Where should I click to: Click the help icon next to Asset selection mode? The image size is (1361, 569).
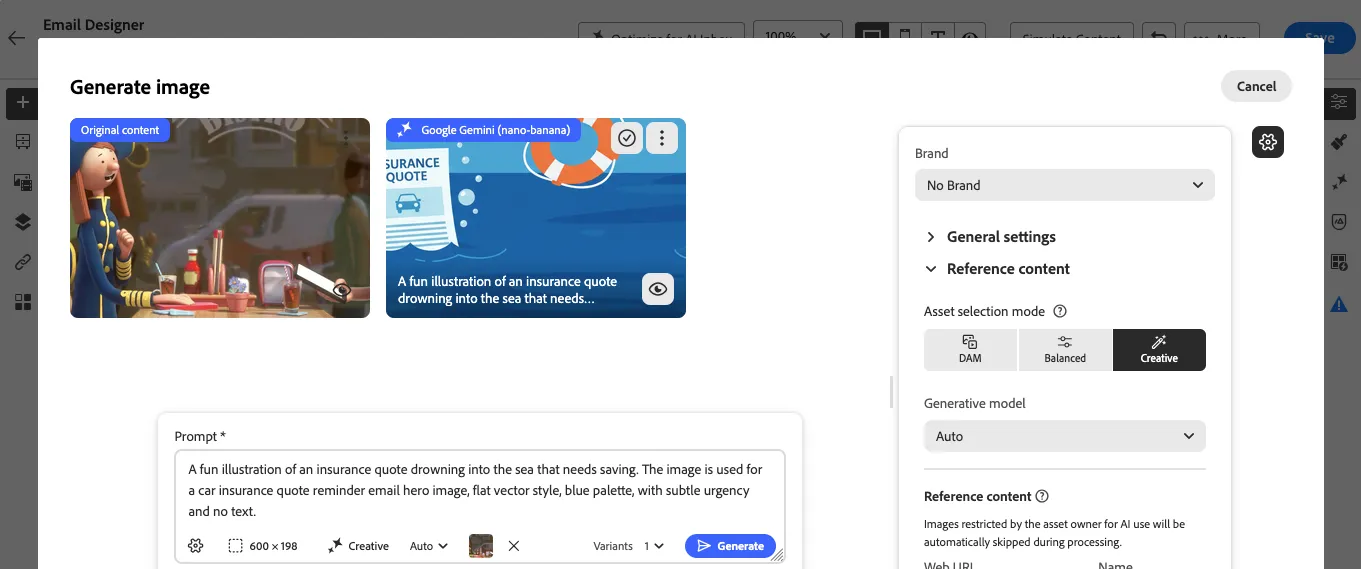click(x=1060, y=311)
